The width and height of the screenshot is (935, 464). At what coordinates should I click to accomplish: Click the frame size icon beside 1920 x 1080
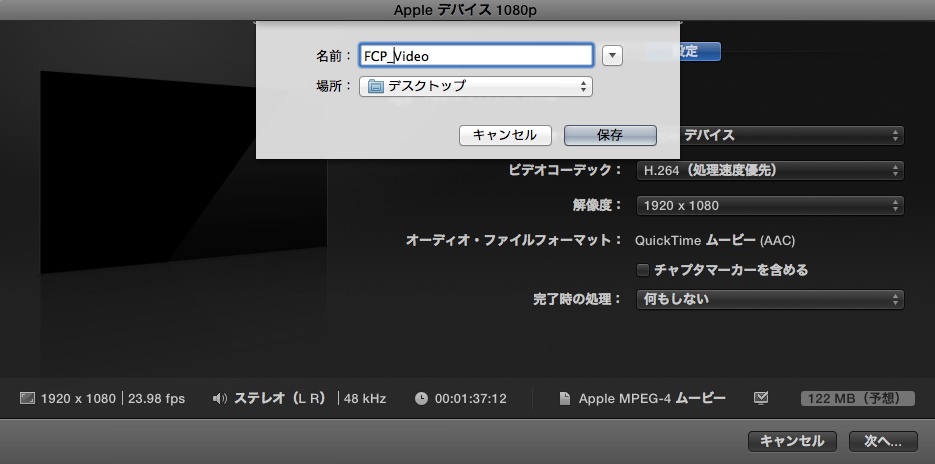[x=27, y=398]
